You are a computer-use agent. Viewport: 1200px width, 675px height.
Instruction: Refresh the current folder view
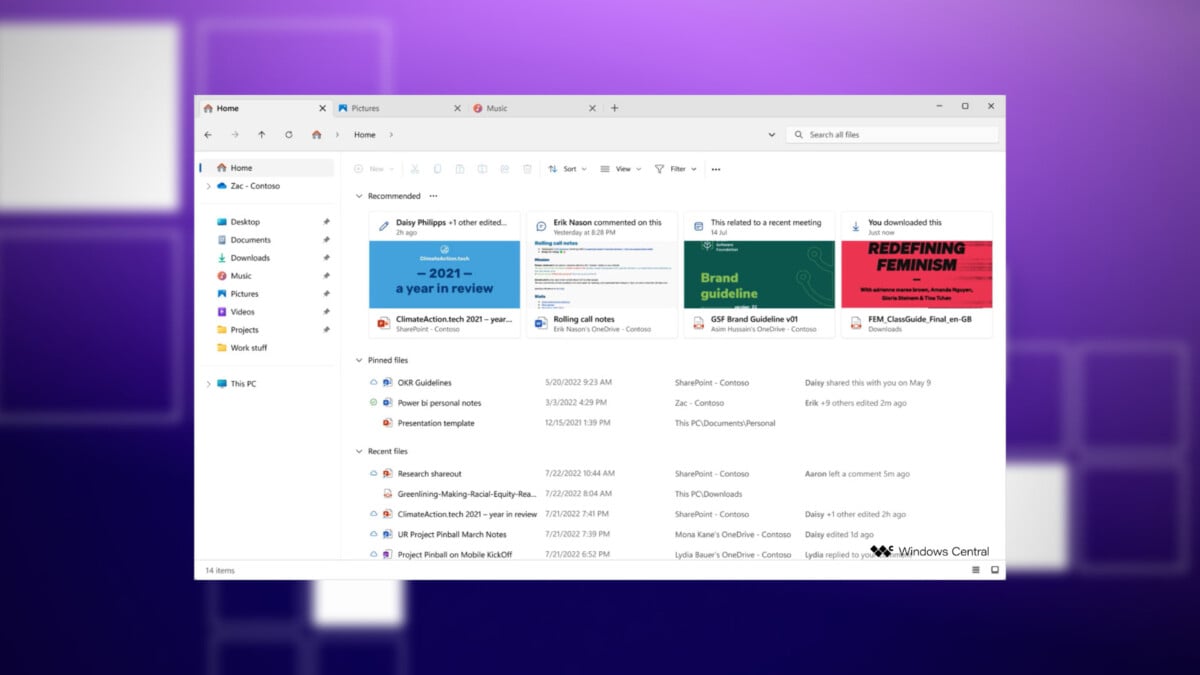(289, 135)
